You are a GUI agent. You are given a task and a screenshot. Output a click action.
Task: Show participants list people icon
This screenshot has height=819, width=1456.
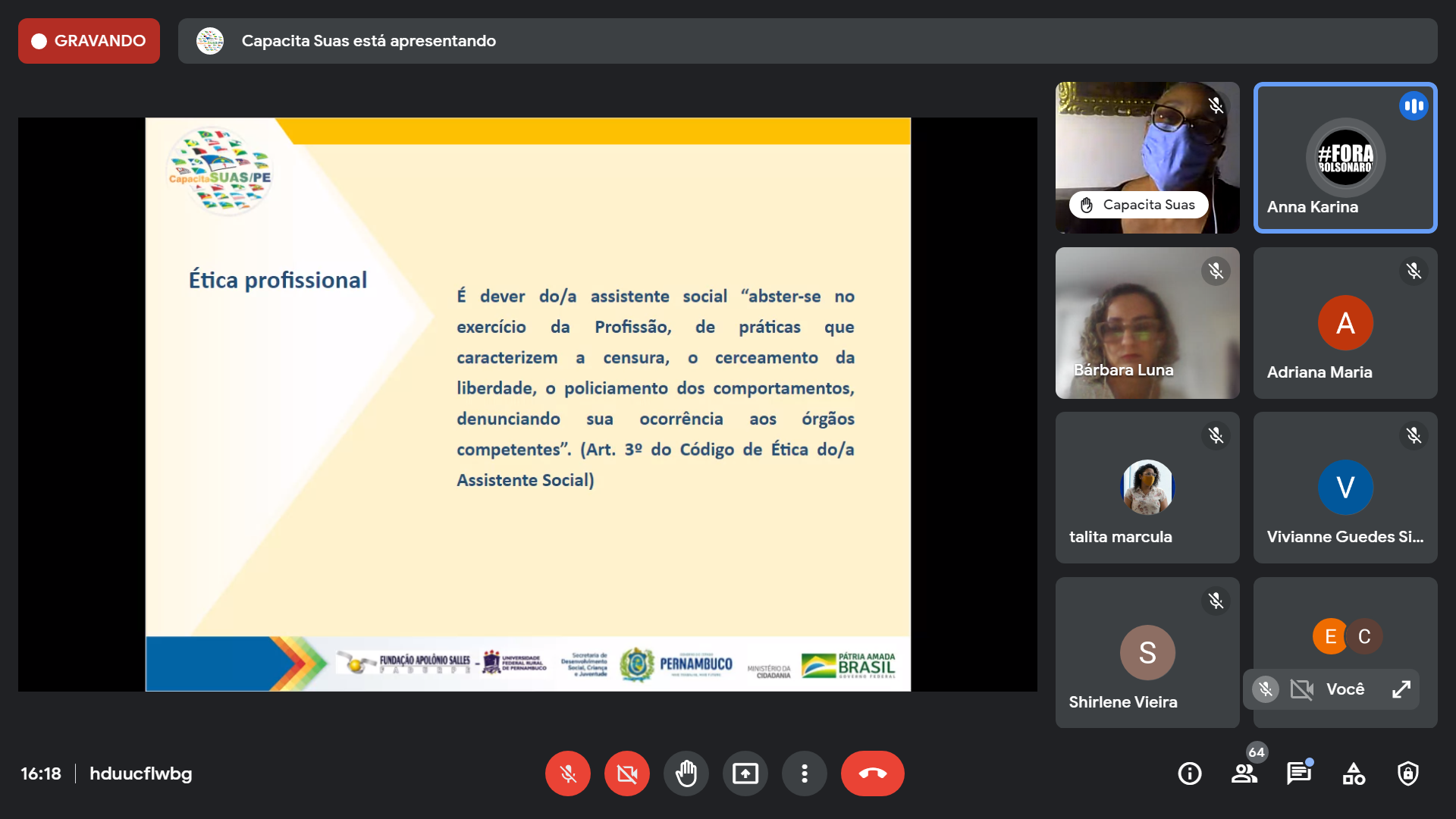(x=1244, y=773)
